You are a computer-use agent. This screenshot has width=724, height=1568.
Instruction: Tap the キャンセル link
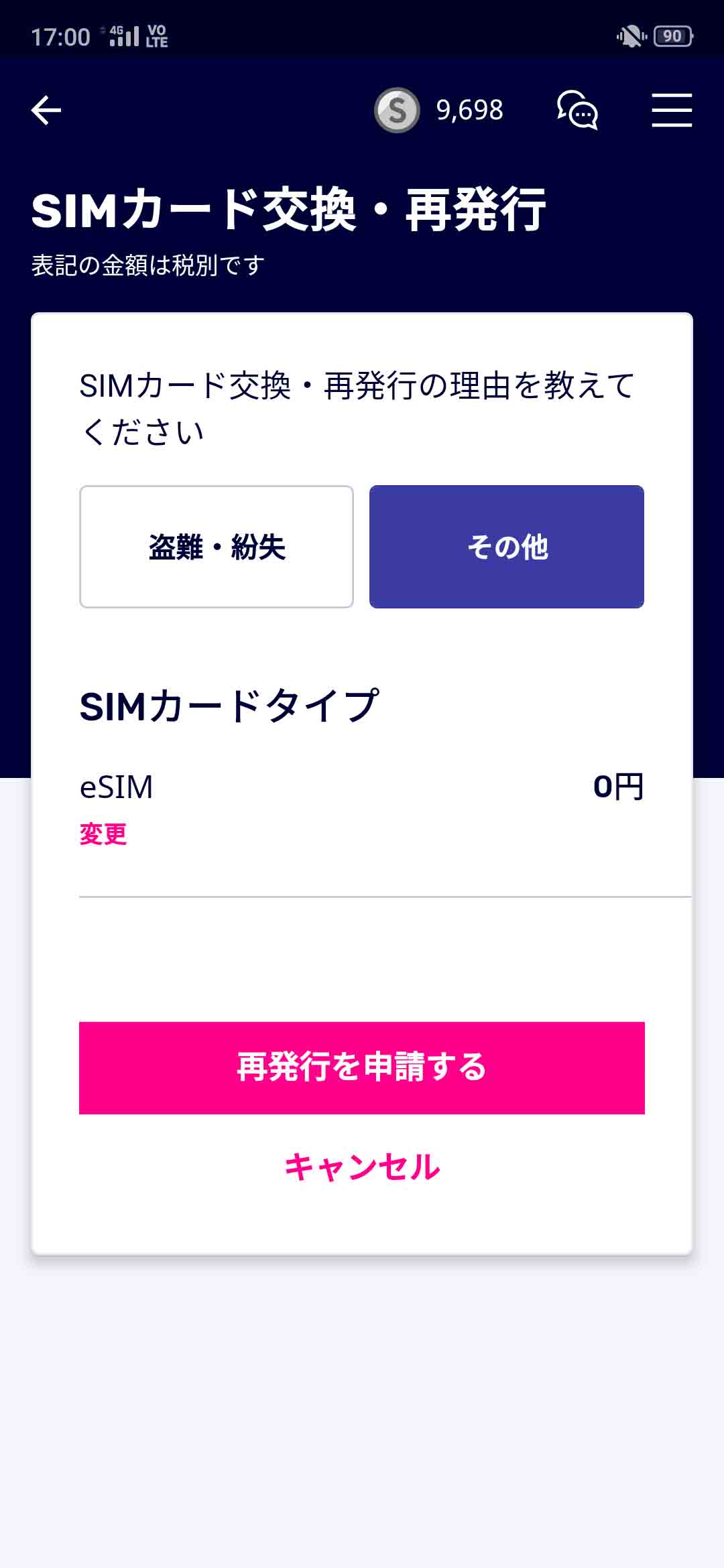[362, 1167]
